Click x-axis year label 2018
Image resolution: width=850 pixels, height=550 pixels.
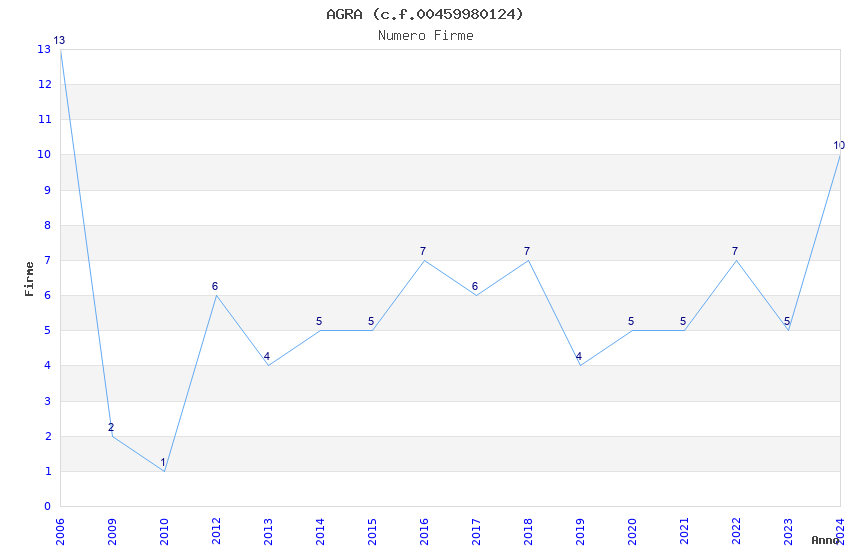click(x=529, y=532)
